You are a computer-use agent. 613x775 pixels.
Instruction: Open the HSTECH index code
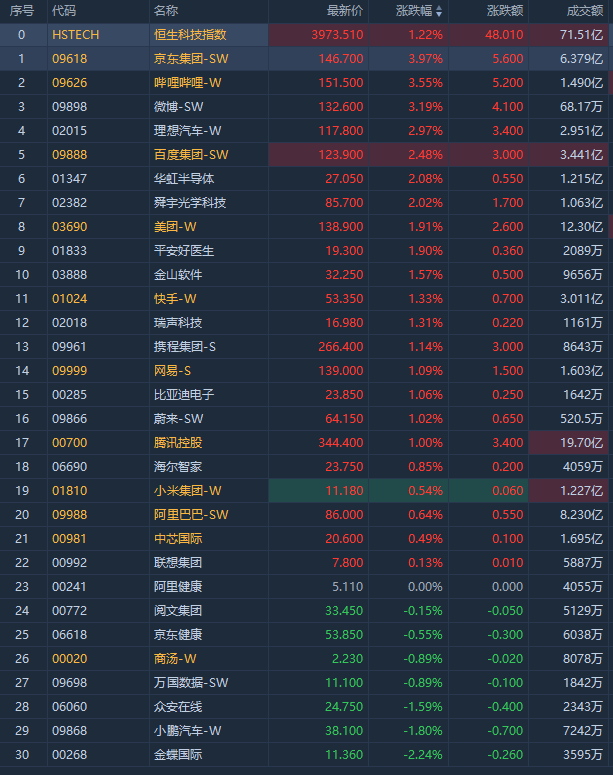pos(76,34)
